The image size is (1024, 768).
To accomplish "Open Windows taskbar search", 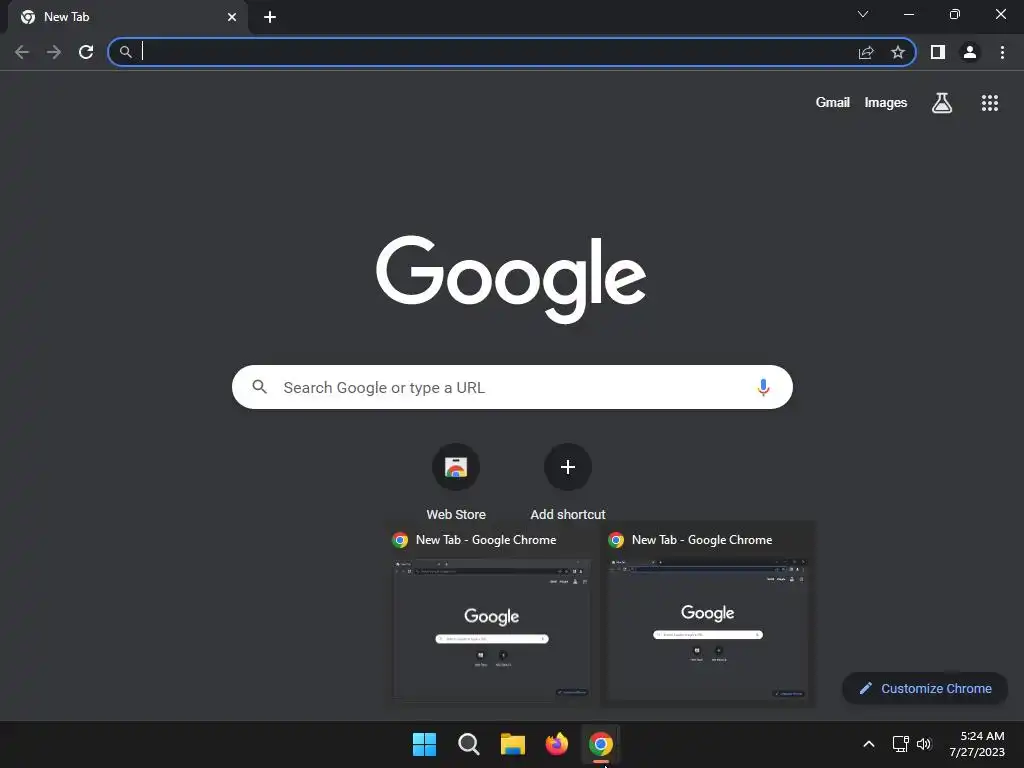I will [469, 744].
